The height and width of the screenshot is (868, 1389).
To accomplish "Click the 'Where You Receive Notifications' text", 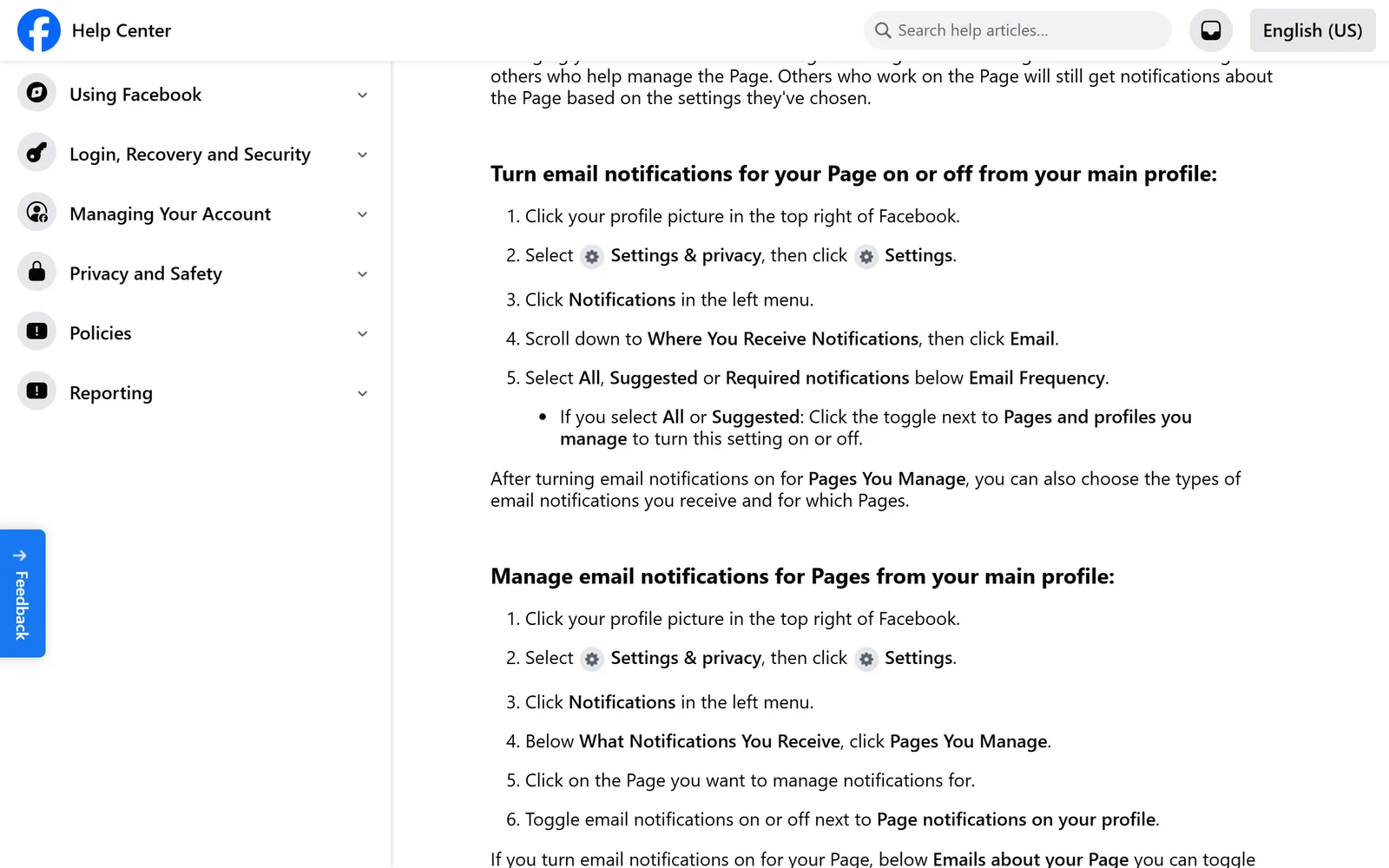I will 783,339.
